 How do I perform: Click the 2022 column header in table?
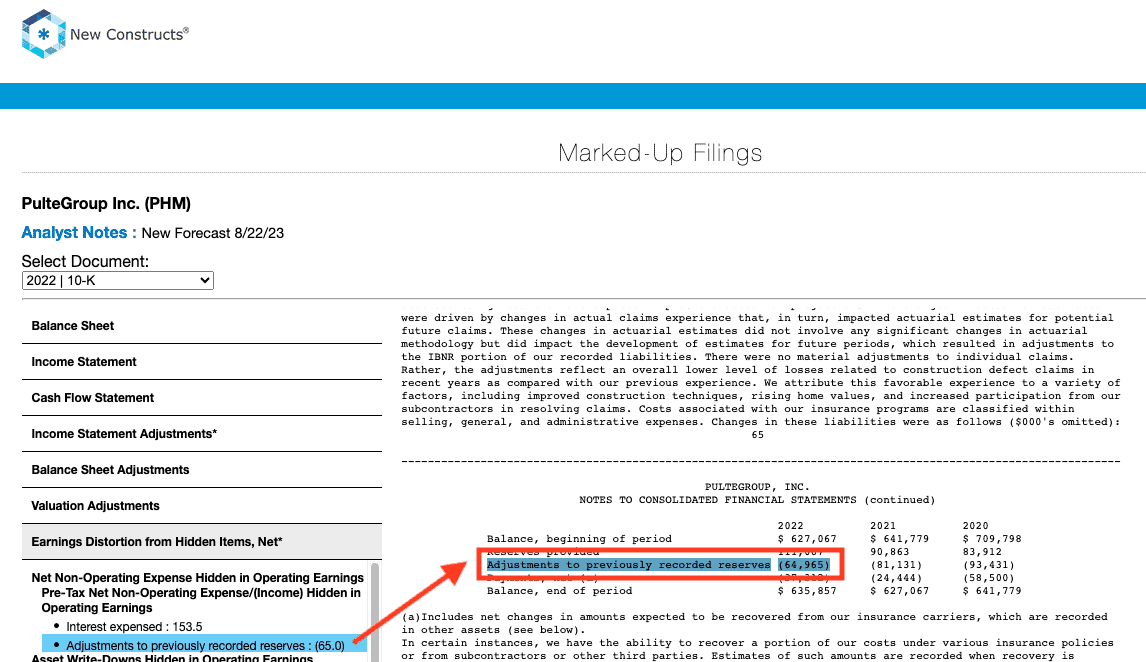(x=791, y=525)
